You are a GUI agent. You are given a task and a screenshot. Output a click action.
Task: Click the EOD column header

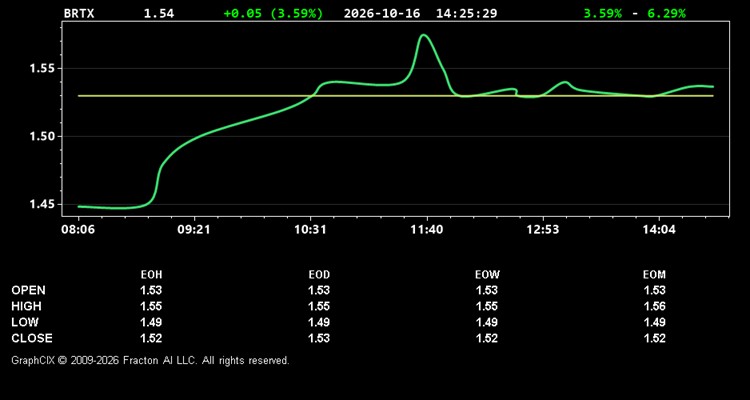point(319,275)
